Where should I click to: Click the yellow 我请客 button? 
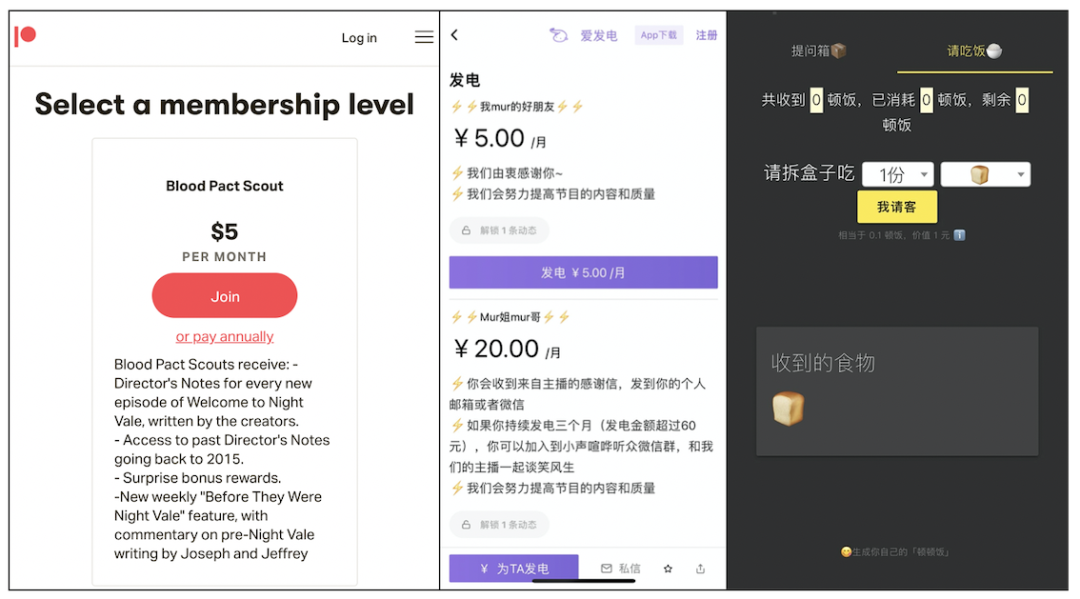pos(897,207)
